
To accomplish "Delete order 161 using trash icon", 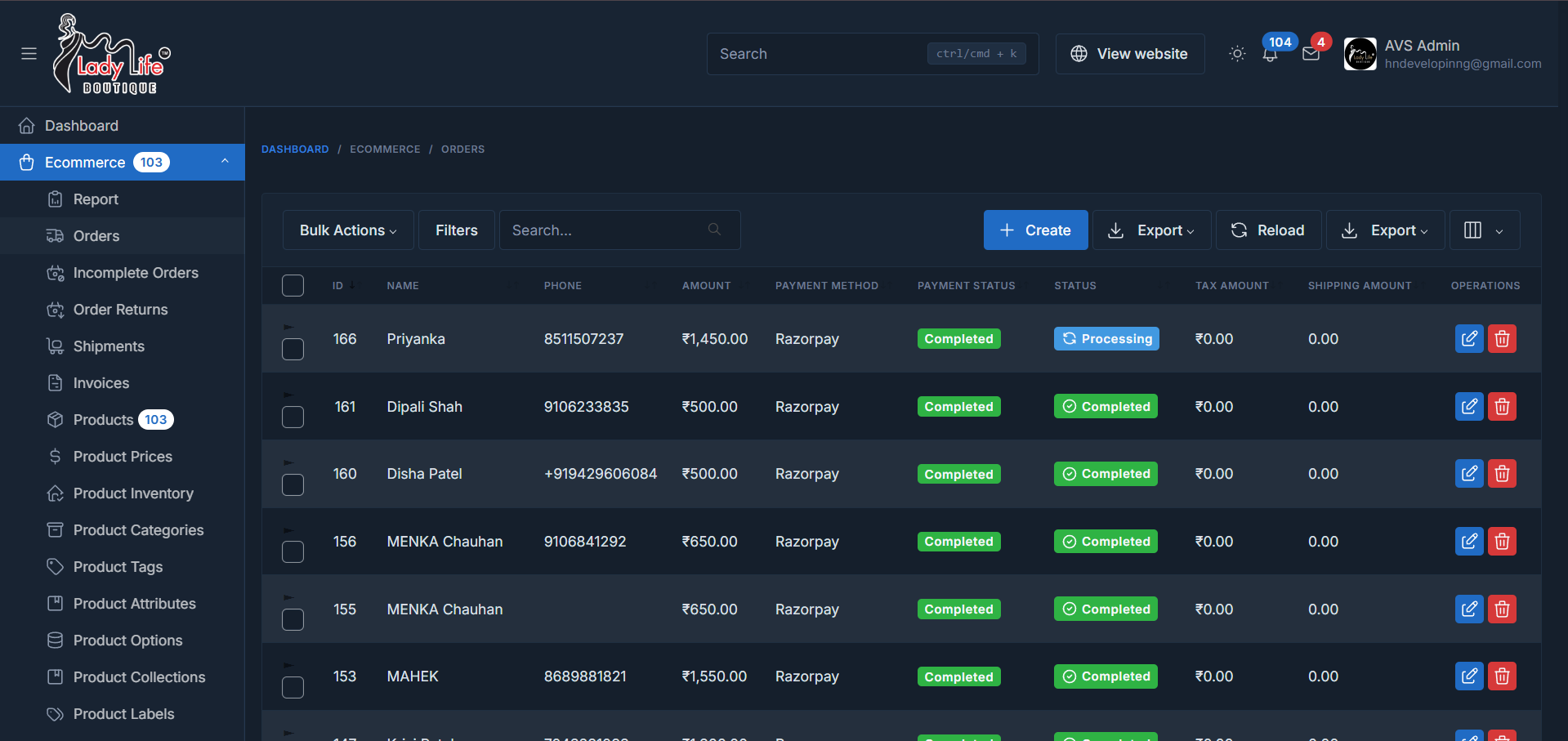I will (x=1502, y=407).
